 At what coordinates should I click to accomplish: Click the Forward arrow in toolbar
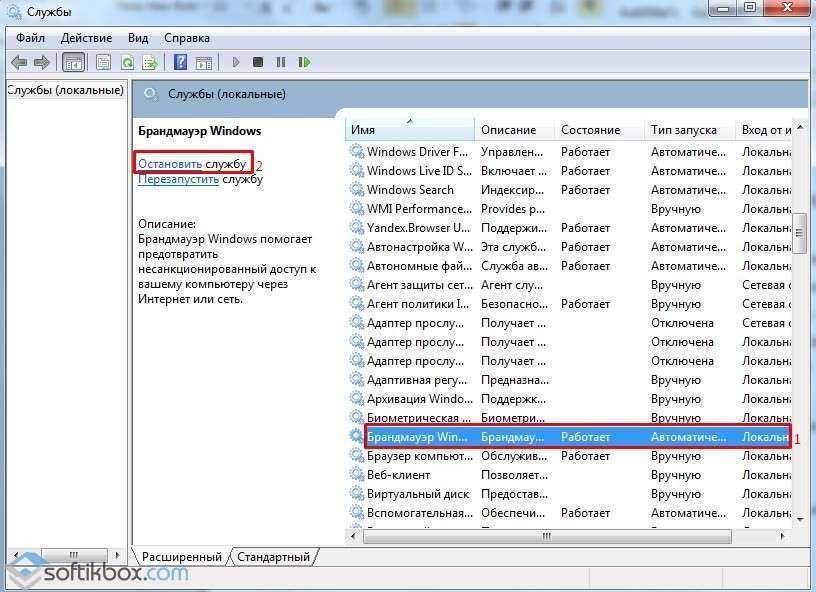tap(43, 62)
